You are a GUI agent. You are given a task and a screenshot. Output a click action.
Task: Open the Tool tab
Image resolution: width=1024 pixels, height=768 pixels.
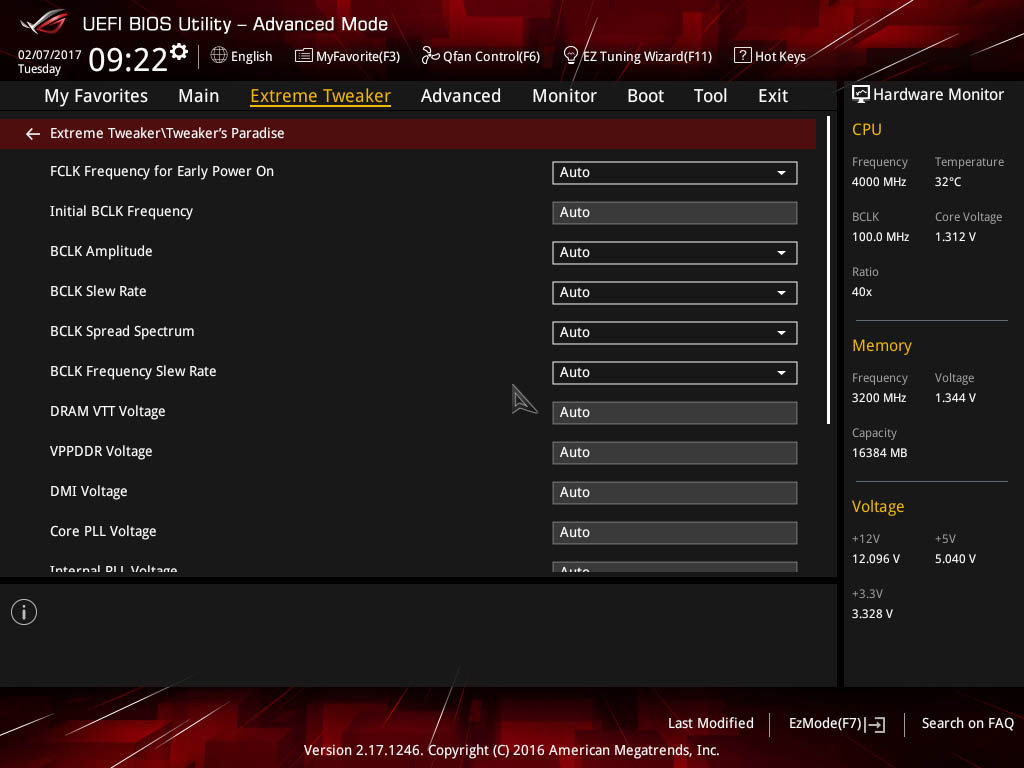tap(711, 96)
